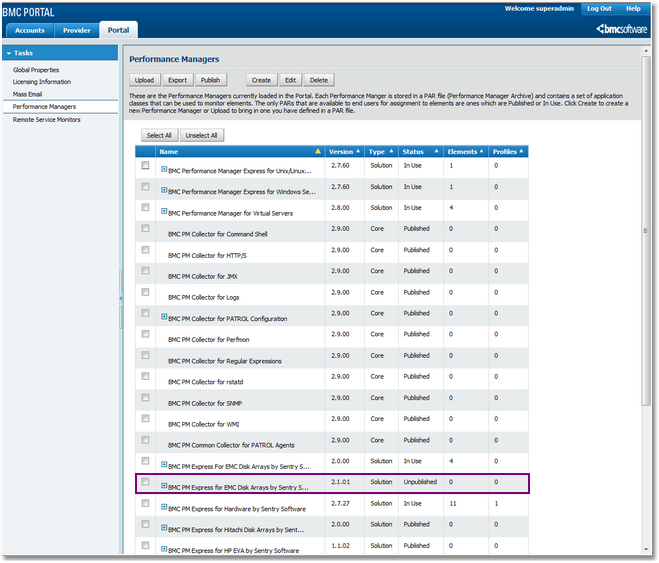Check box for Performance Manager Express for Unix/Linux

tap(145, 165)
